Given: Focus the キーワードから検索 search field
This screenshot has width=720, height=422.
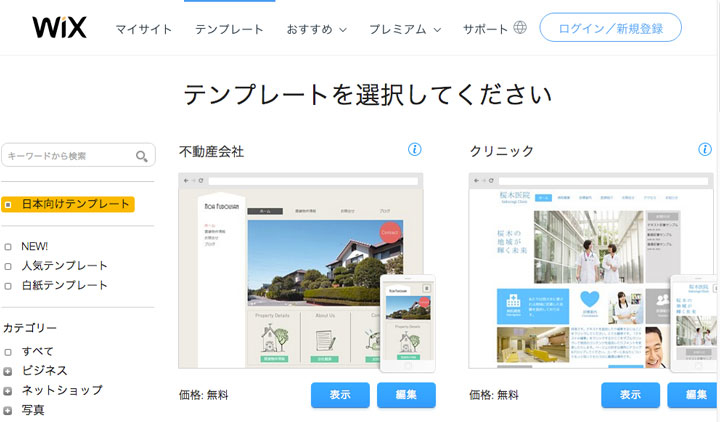Looking at the screenshot, I should coord(79,155).
